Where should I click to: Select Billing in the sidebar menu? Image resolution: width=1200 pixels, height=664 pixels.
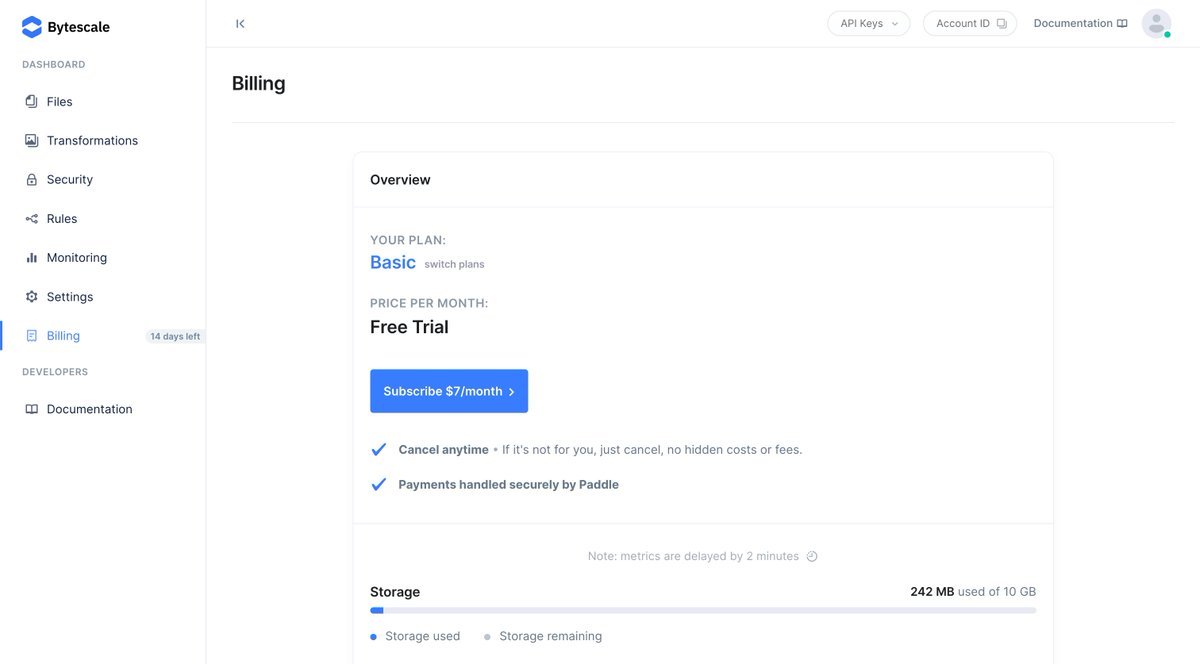(63, 336)
